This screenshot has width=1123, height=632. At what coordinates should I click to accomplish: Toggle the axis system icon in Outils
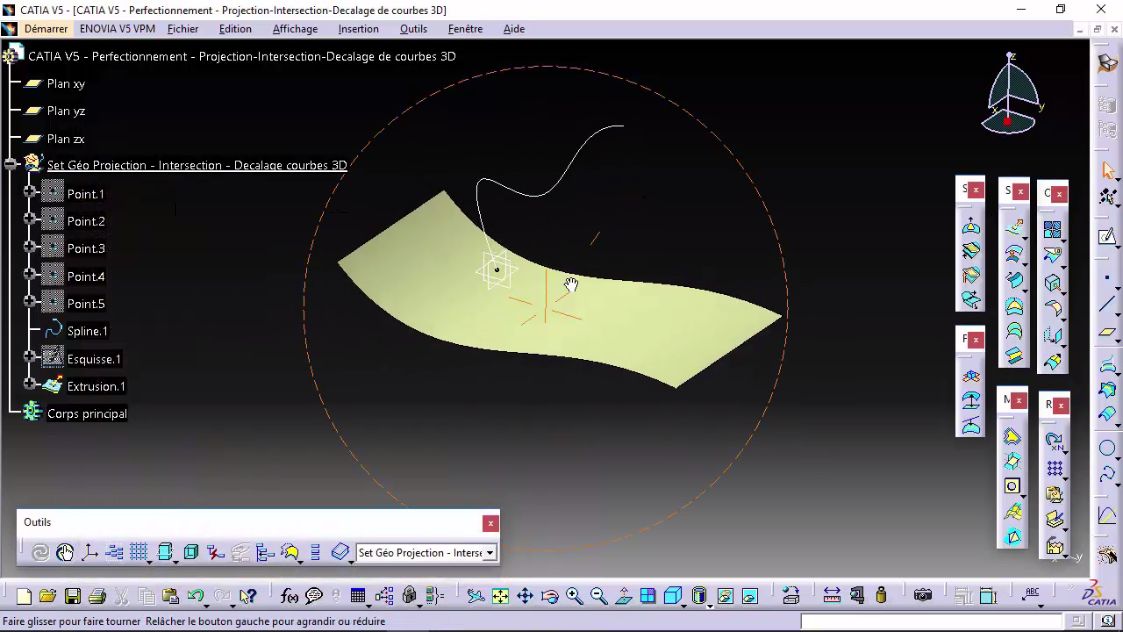pos(90,552)
